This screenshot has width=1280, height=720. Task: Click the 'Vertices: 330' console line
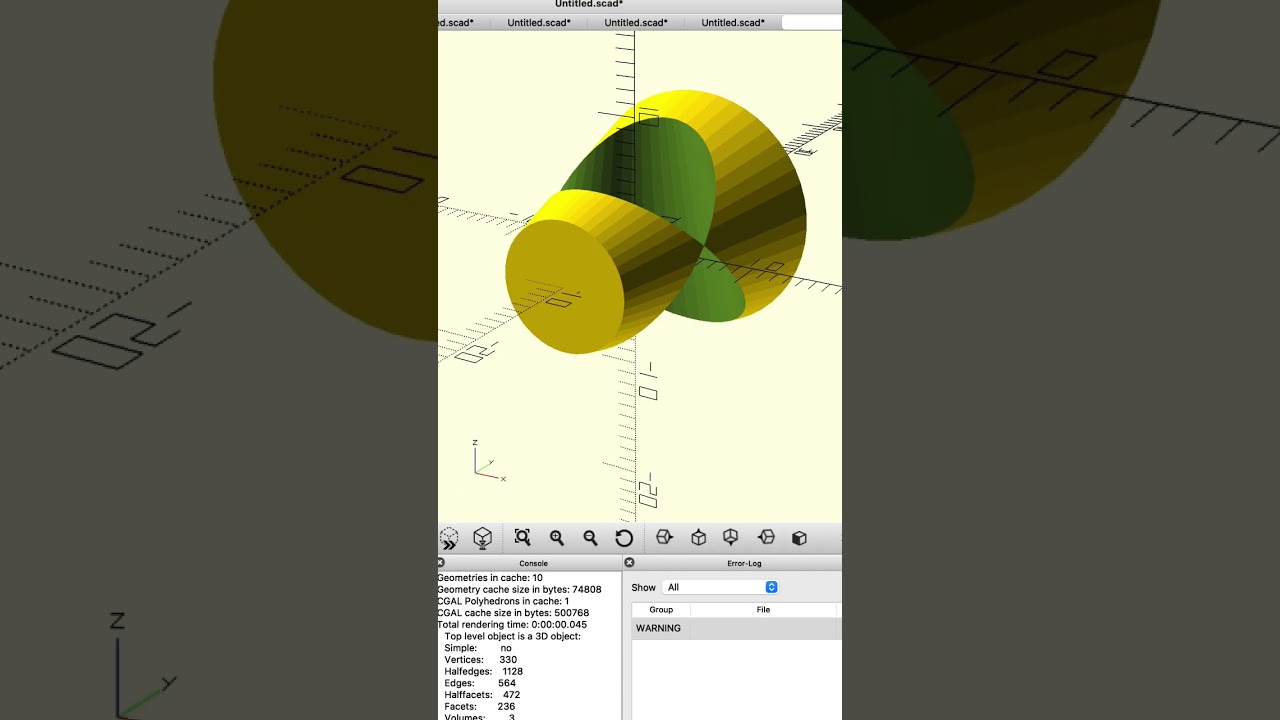[481, 660]
